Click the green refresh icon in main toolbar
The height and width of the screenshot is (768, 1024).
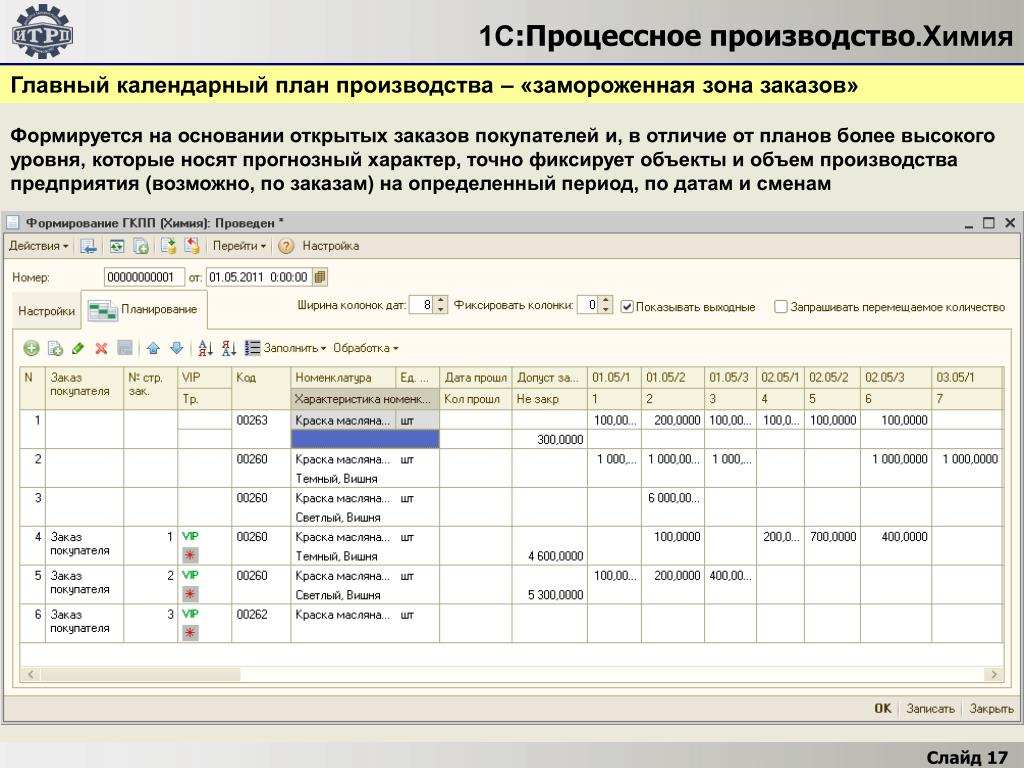click(x=117, y=246)
